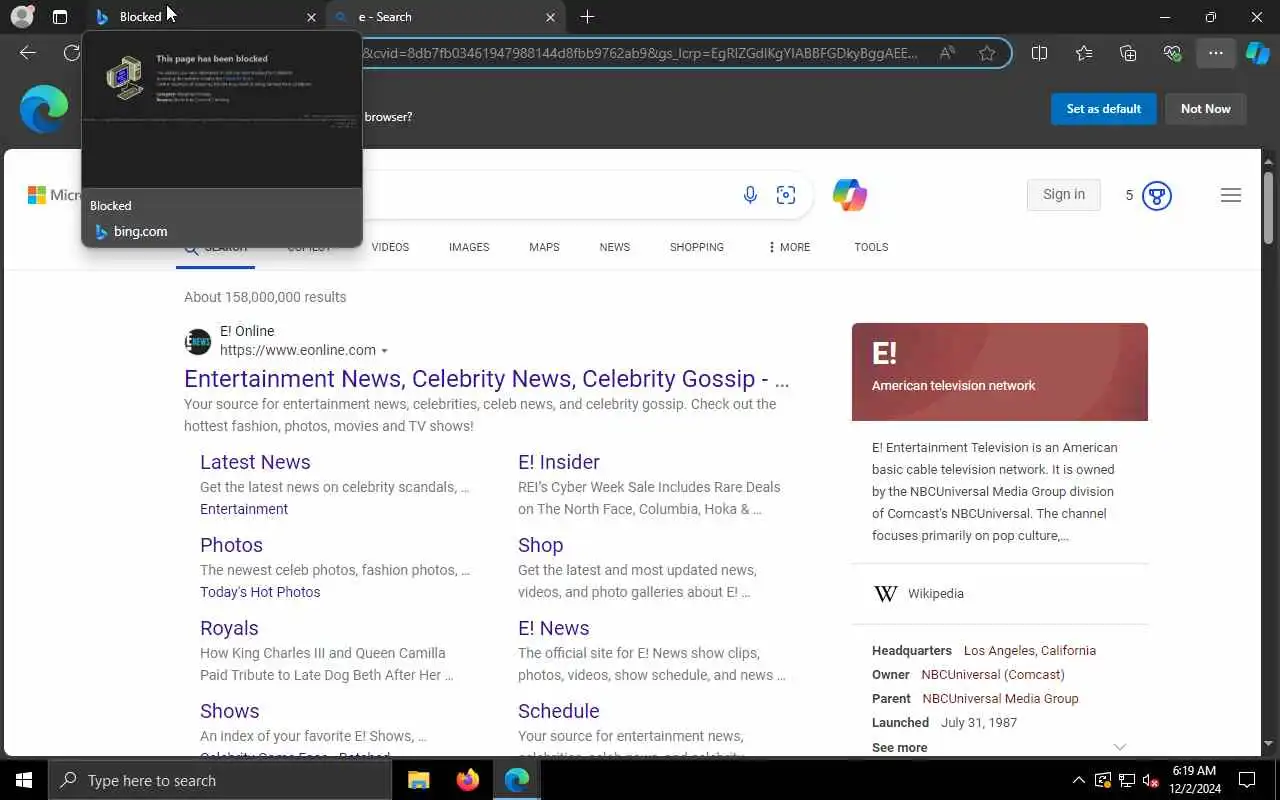Open the Videos search tab
This screenshot has height=800, width=1280.
pos(390,247)
